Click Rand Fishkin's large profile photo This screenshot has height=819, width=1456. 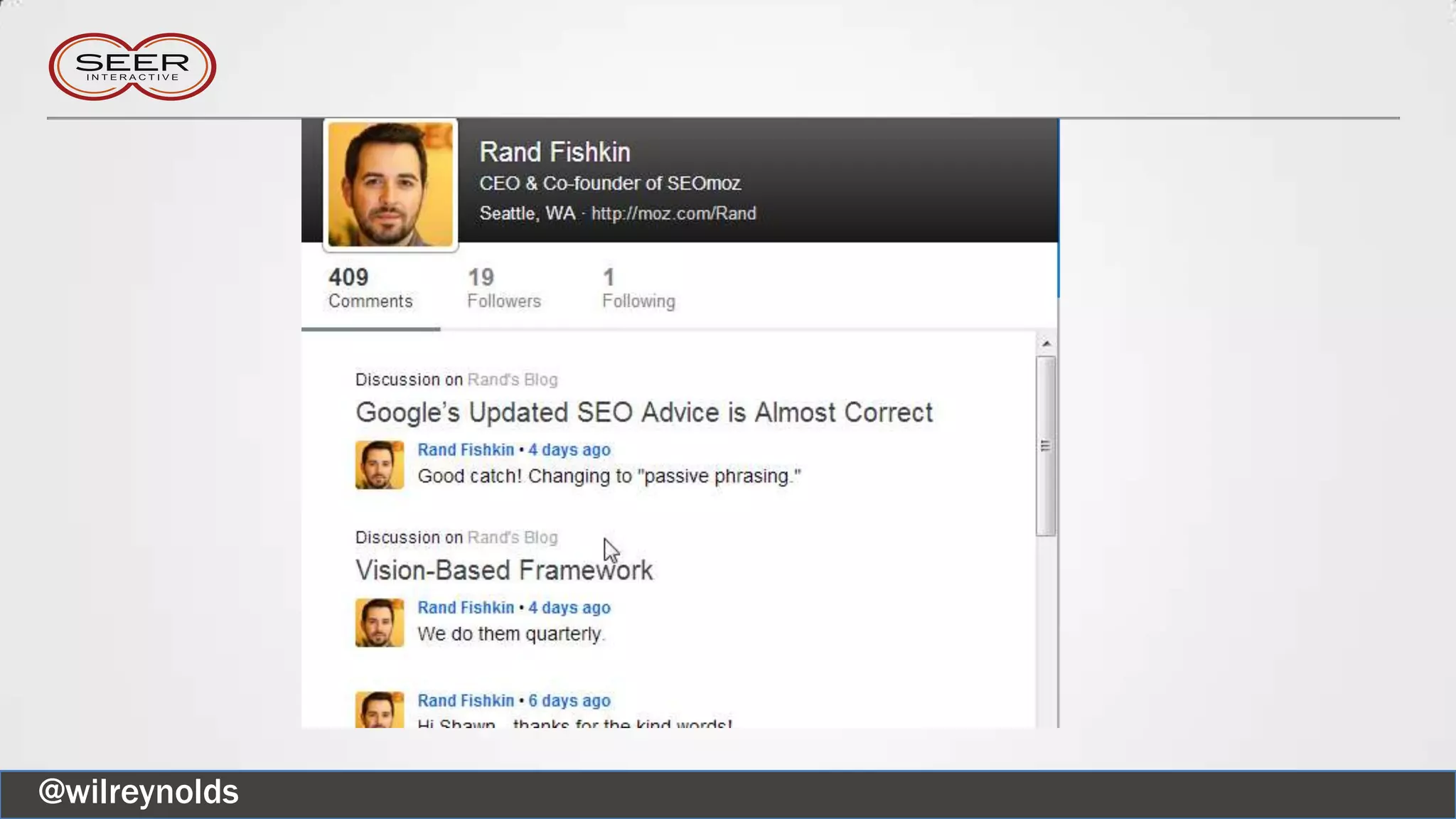click(x=390, y=185)
